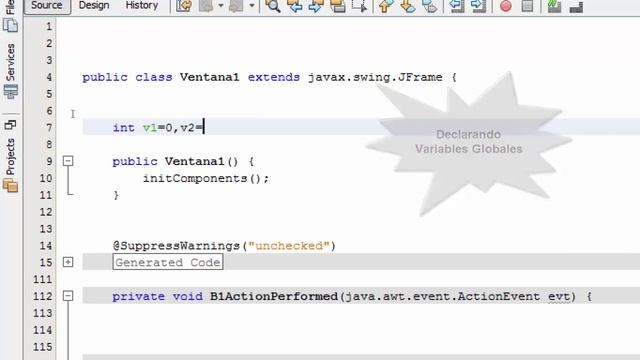Viewport: 640px width, 360px height.
Task: Click the greyed-out Forward navigation icon
Action: click(x=236, y=6)
